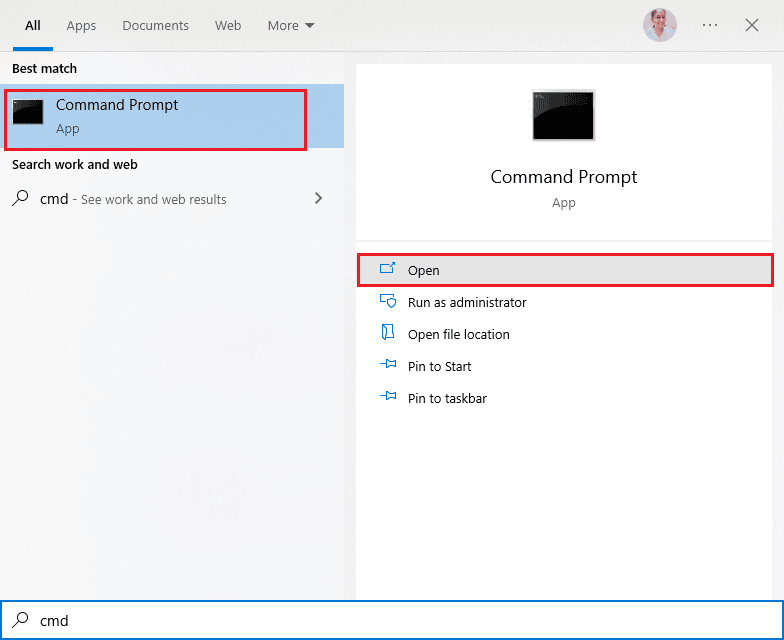Image resolution: width=784 pixels, height=640 pixels.
Task: Click the user profile picture
Action: pos(660,25)
